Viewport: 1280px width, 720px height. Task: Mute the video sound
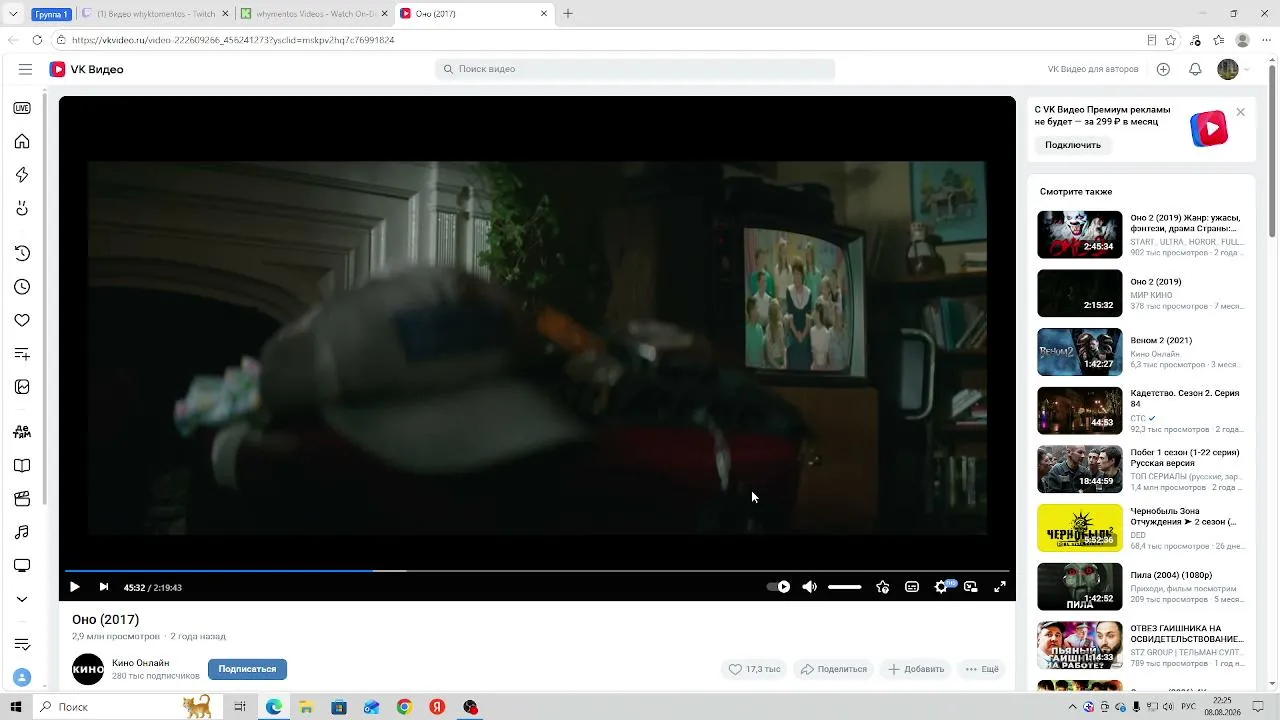809,587
